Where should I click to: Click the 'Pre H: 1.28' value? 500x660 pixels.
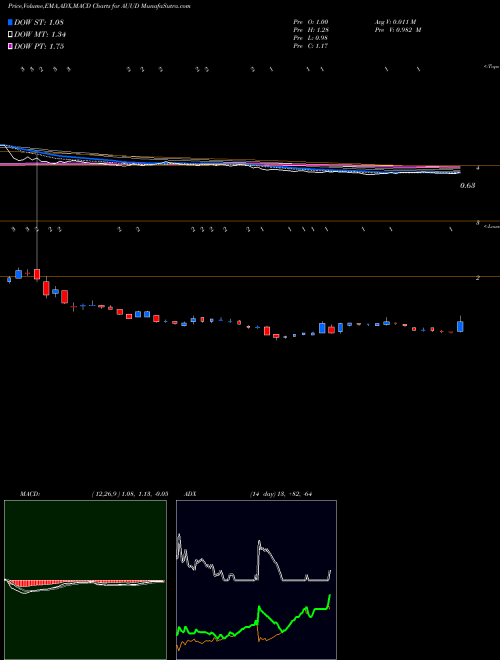coord(311,30)
